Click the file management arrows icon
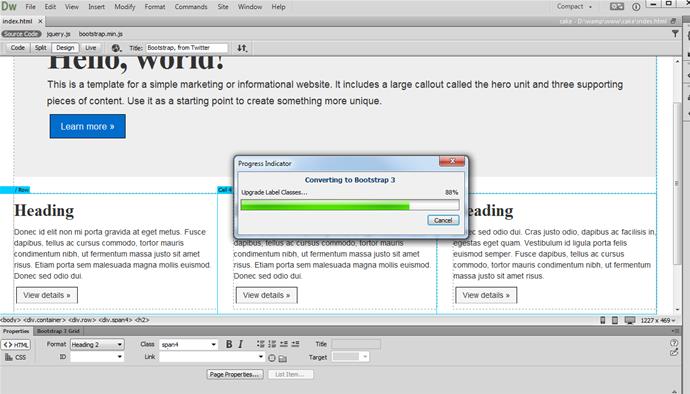 pyautogui.click(x=242, y=48)
